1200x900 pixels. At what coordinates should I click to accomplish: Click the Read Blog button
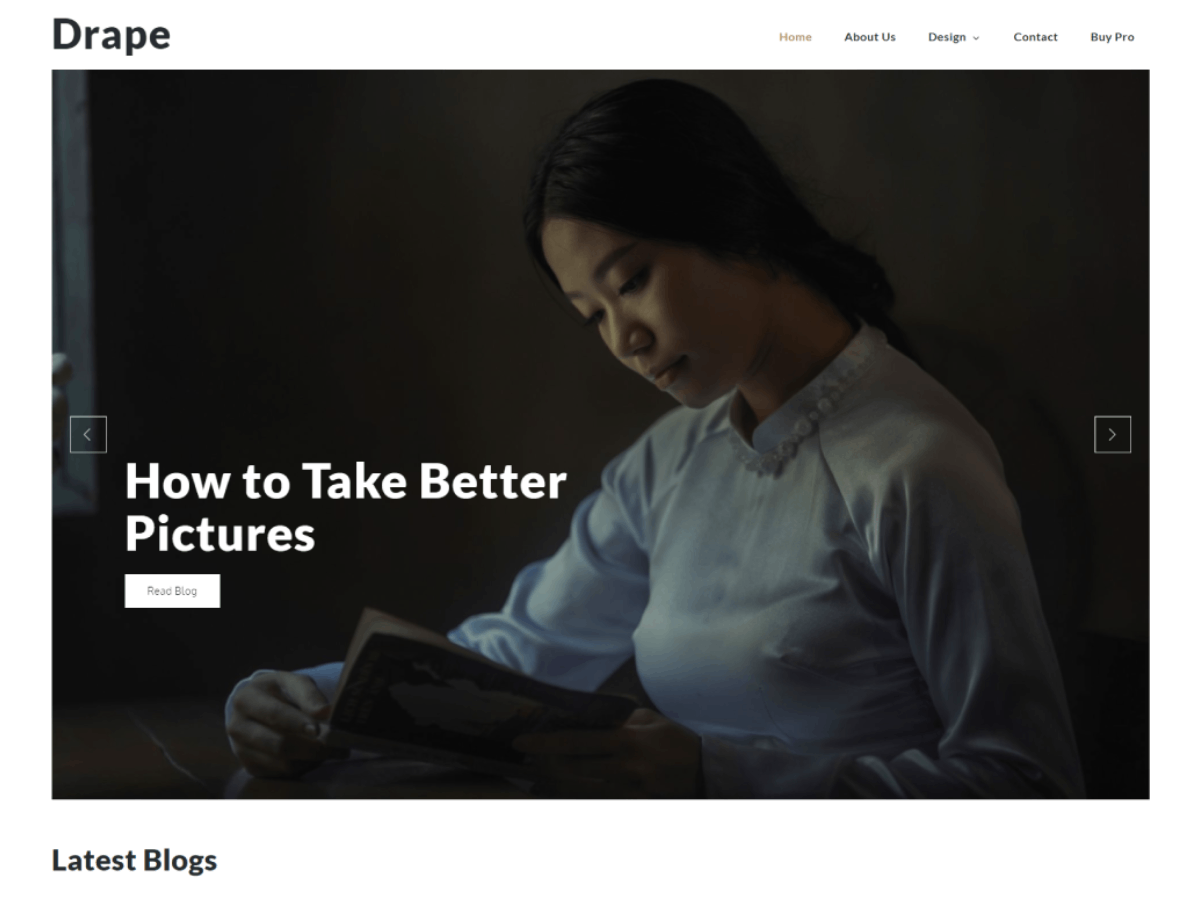click(x=172, y=591)
